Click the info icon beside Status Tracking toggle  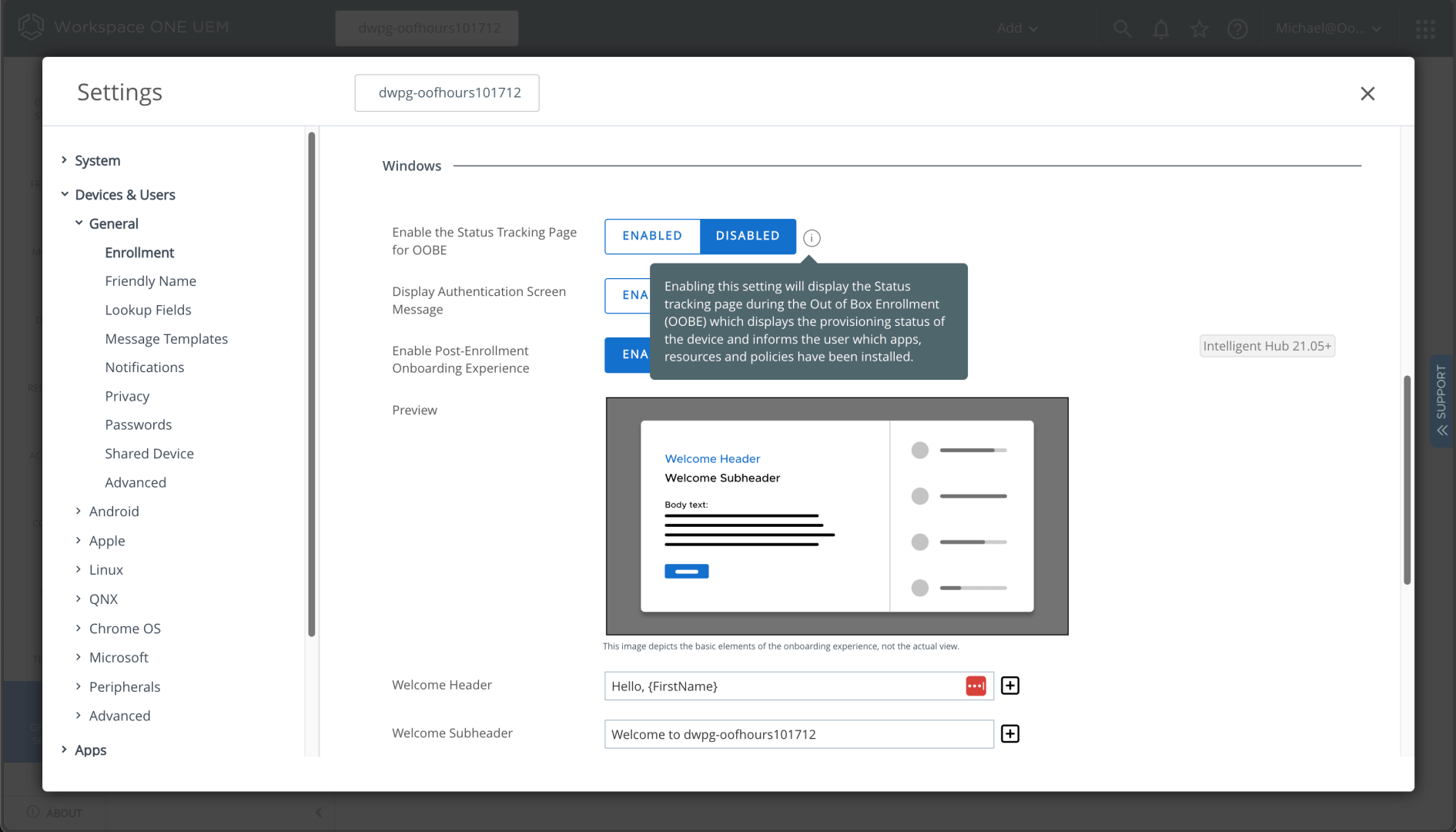812,238
